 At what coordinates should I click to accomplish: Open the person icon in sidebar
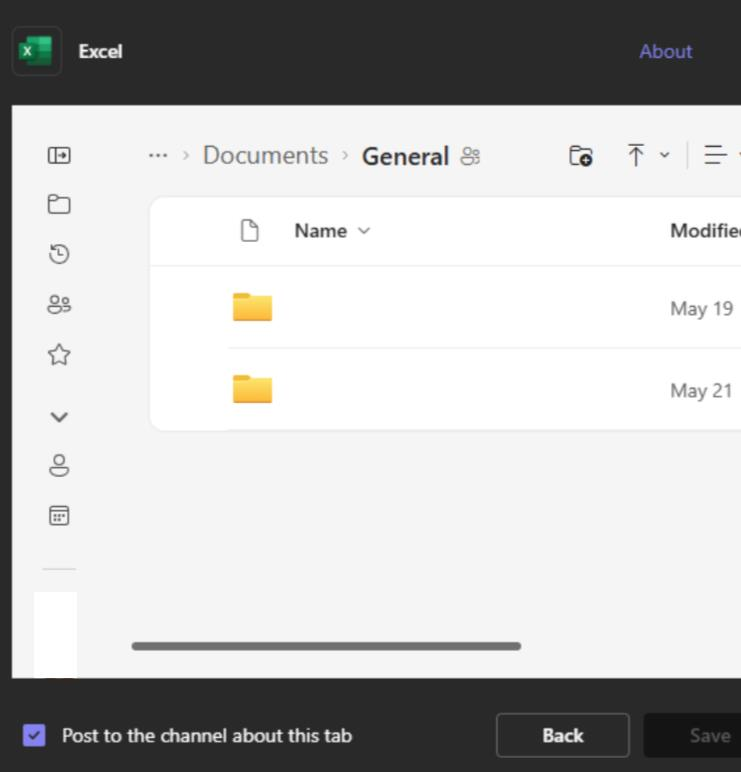tap(59, 465)
